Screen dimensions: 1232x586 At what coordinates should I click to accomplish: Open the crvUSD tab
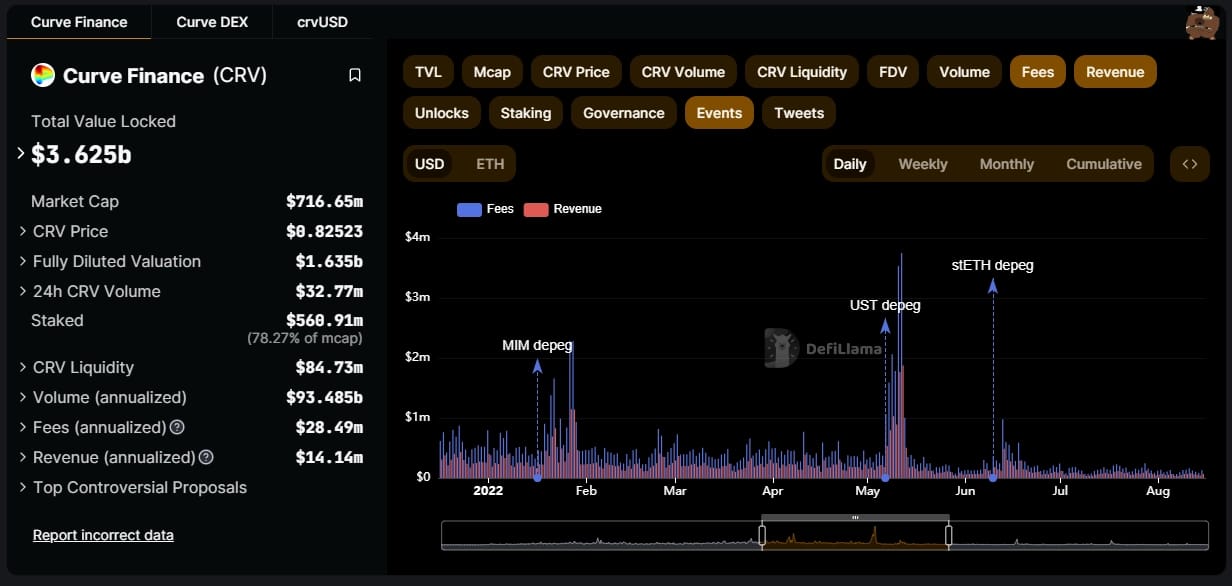click(322, 21)
